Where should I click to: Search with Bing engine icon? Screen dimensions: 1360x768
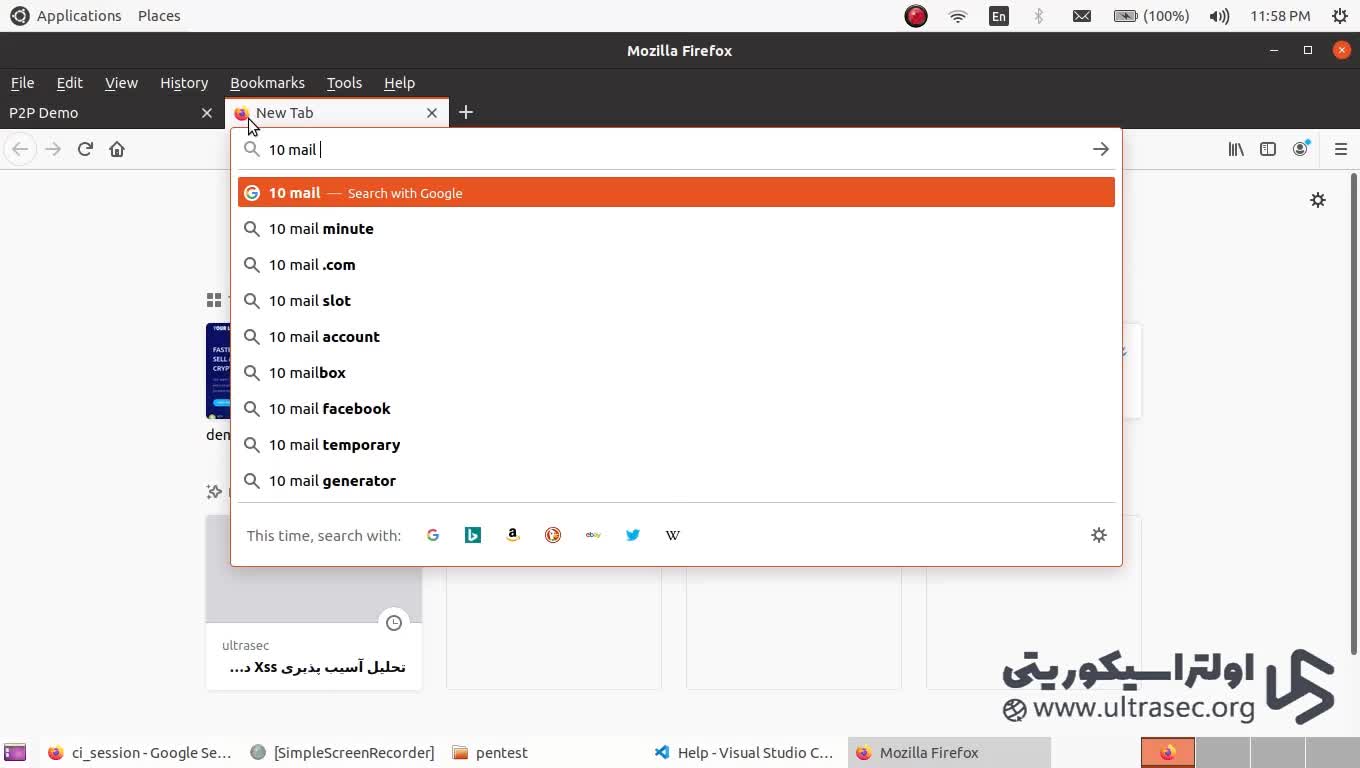click(473, 535)
